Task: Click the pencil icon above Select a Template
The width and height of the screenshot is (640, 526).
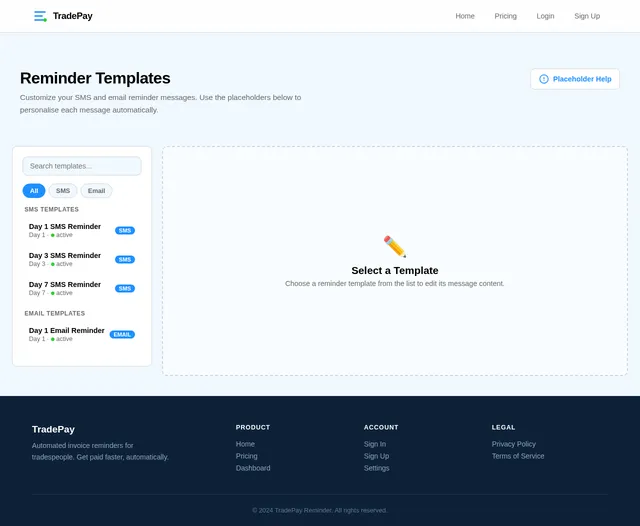Action: tap(395, 246)
